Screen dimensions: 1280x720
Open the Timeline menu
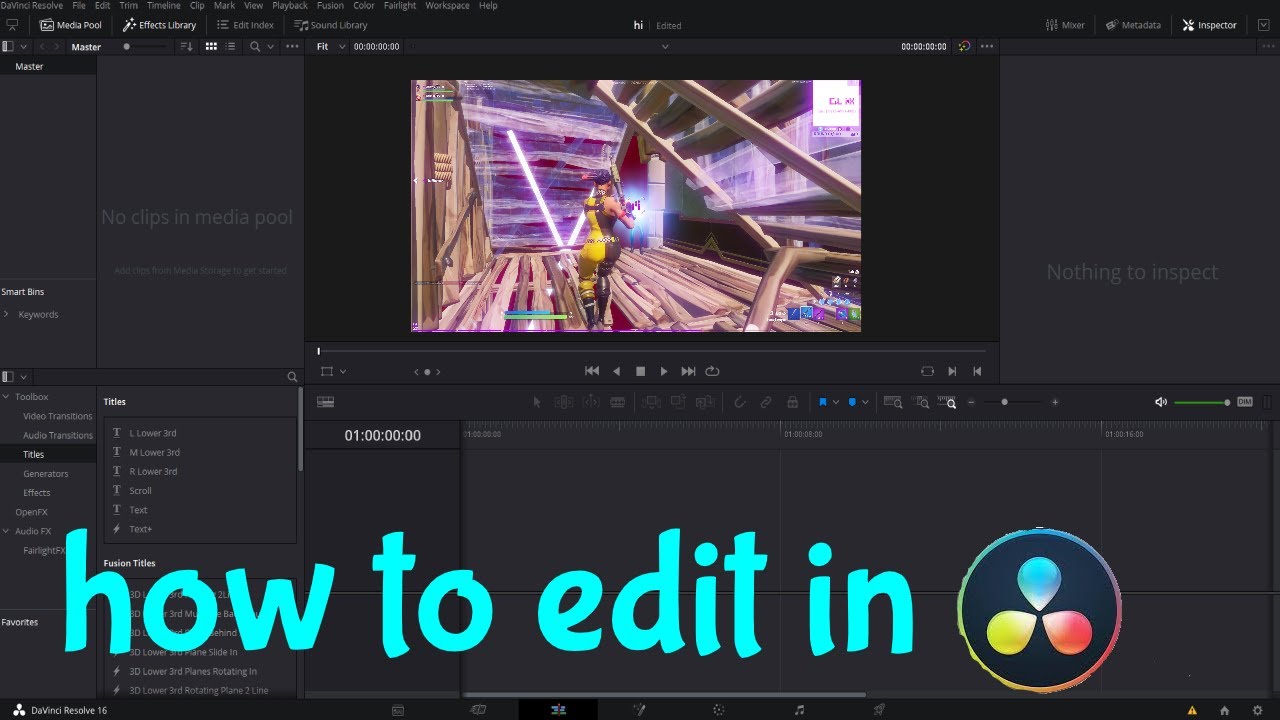pos(164,6)
